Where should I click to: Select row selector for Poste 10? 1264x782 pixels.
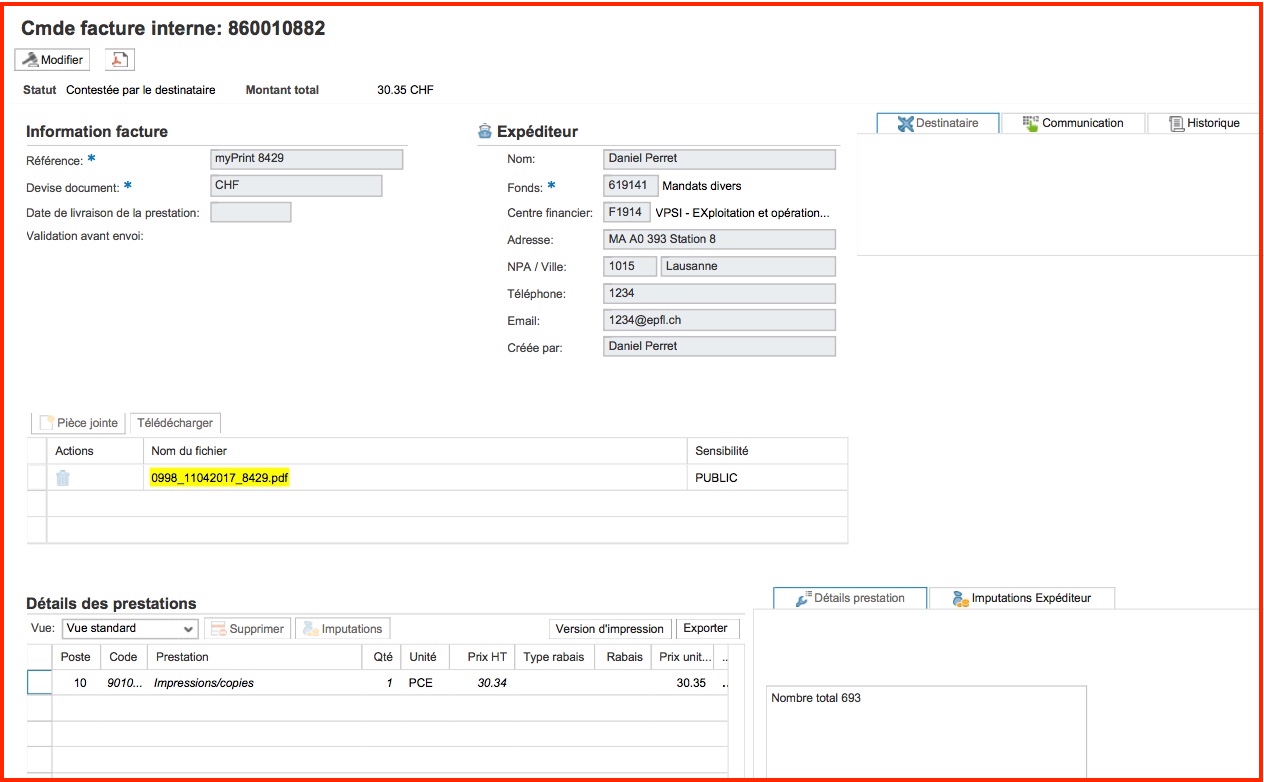coord(39,683)
